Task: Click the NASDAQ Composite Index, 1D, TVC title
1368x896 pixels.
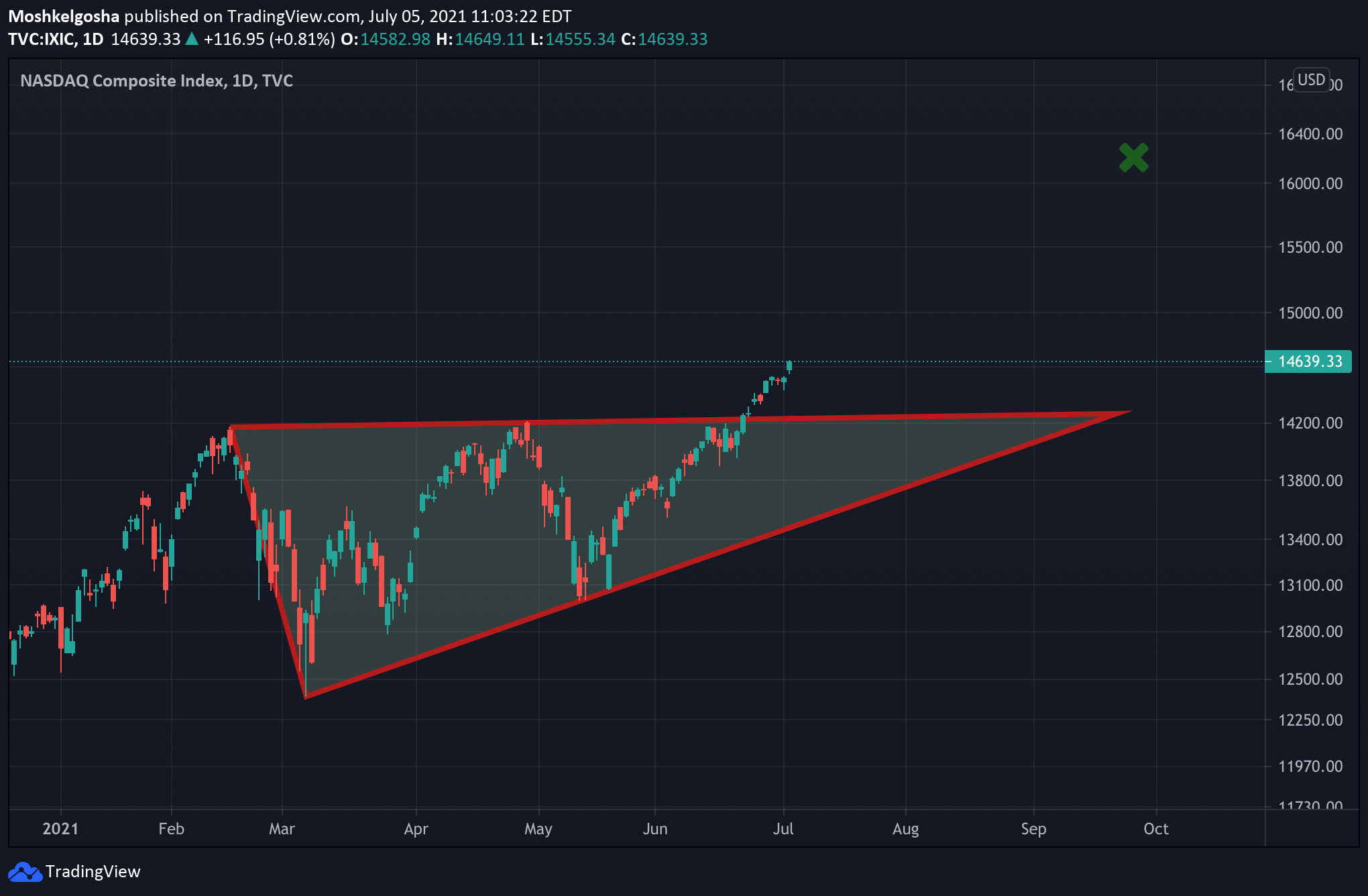Action: coord(156,80)
